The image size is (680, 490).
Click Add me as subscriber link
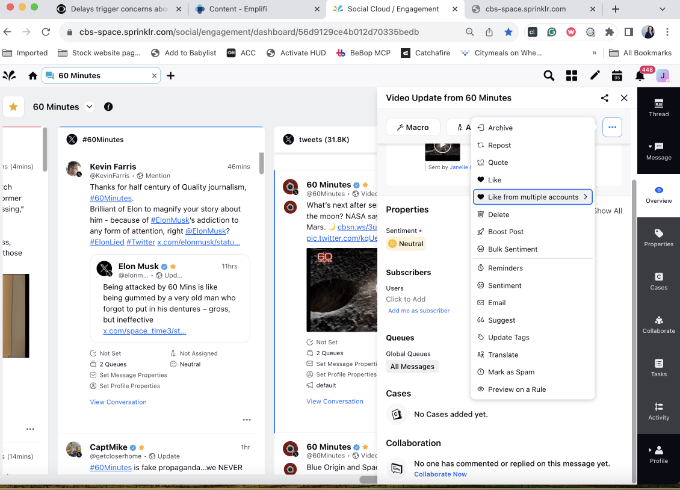pyautogui.click(x=418, y=310)
